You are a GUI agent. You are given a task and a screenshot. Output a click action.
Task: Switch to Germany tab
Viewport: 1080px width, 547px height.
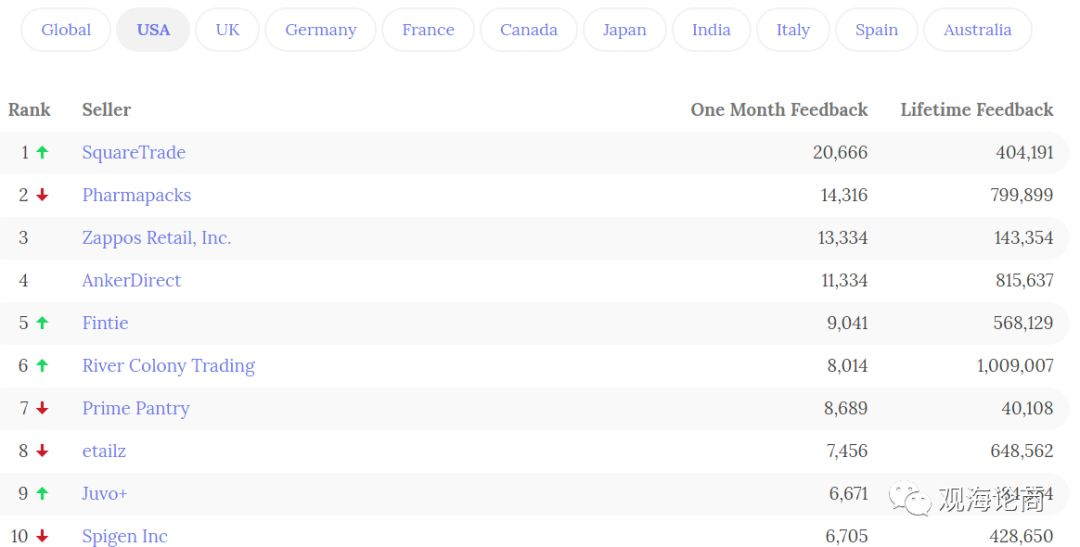(x=320, y=30)
